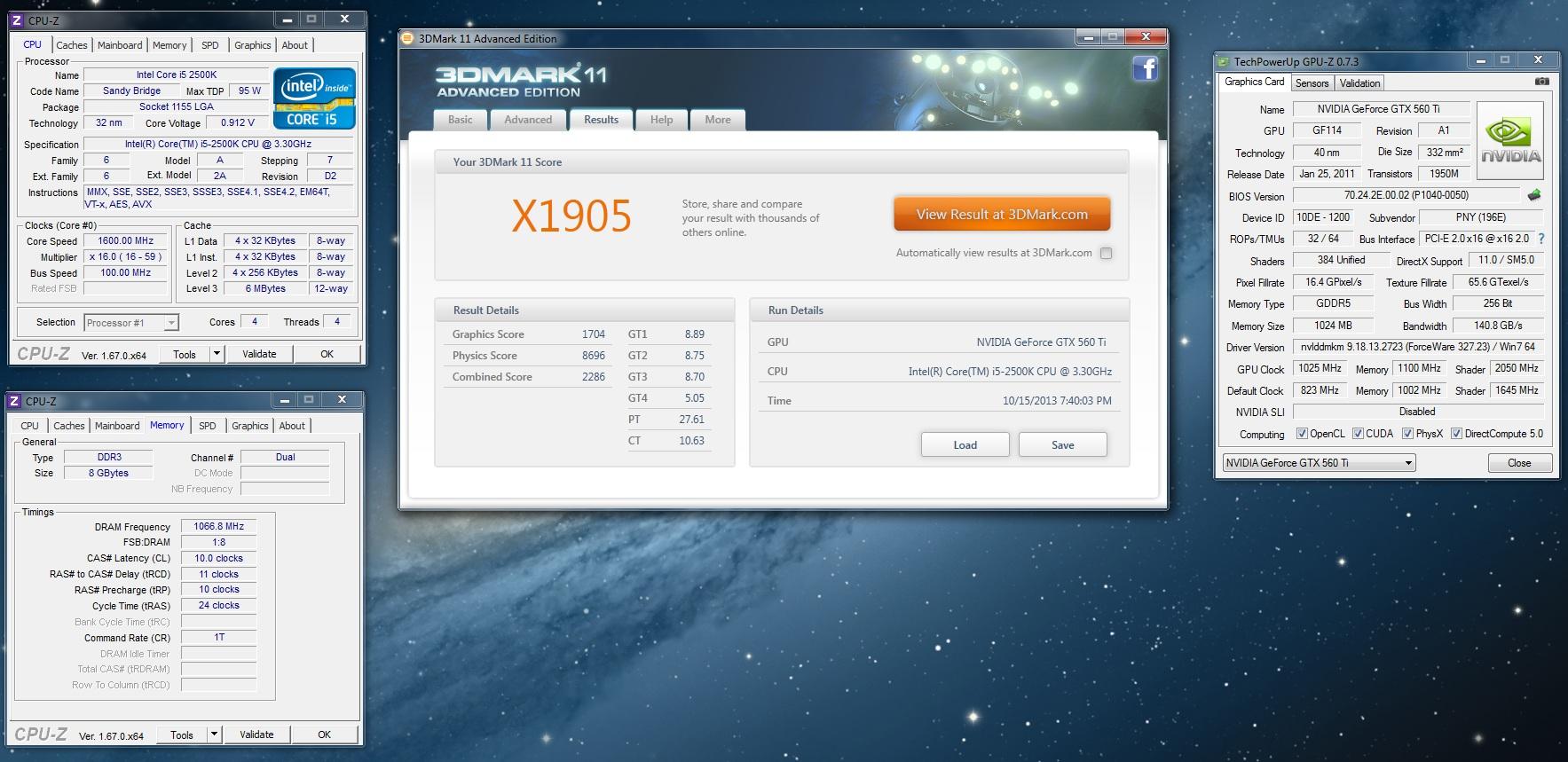The height and width of the screenshot is (762, 1568).
Task: Click the CPU Specification field in CPU-Z
Action: point(217,145)
